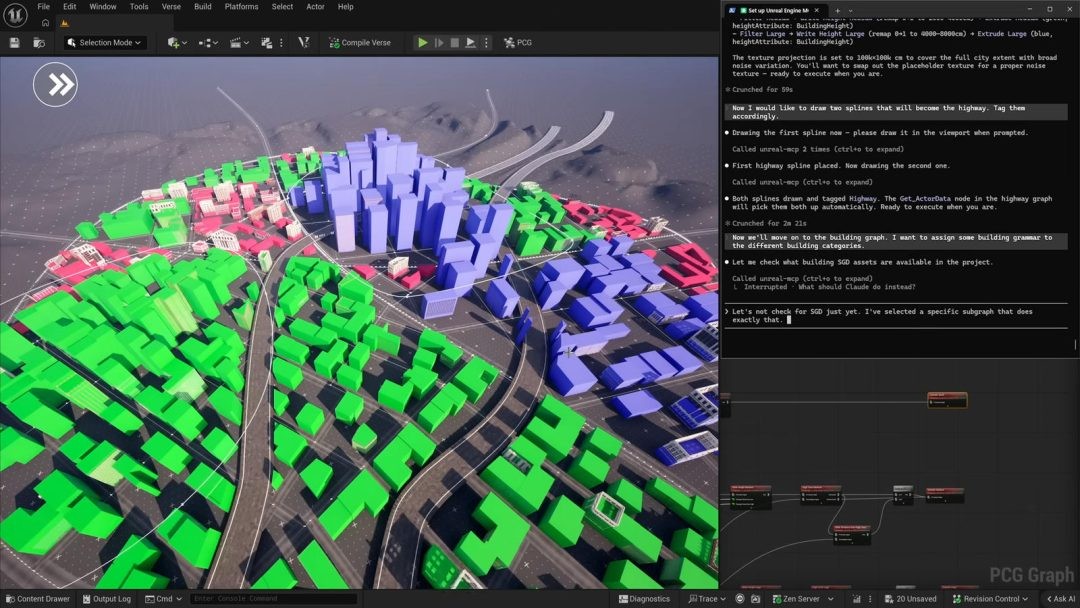Screen dimensions: 1080x608
Task: Click the eject/possess play icon
Action: pos(470,43)
